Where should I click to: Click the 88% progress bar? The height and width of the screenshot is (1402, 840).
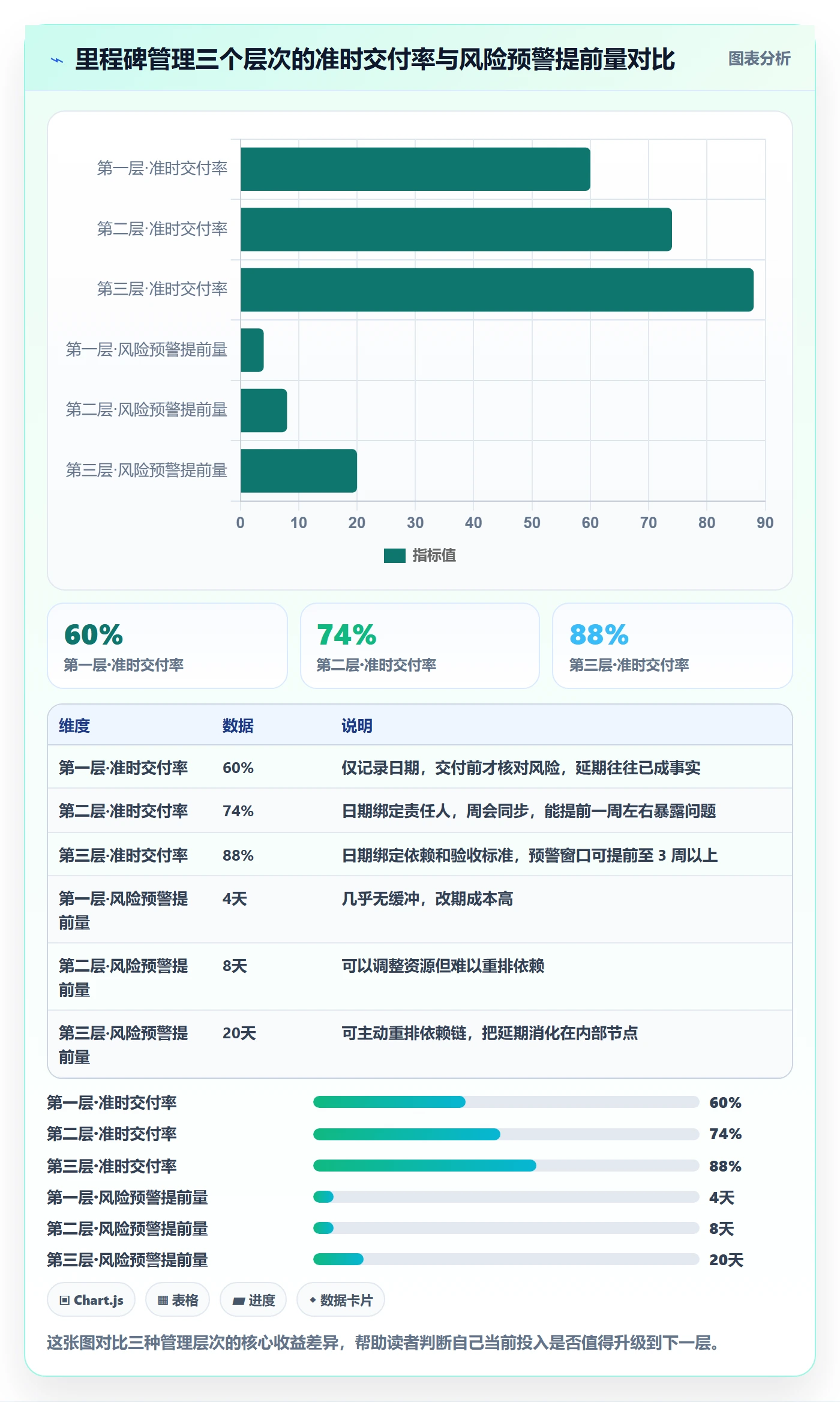point(506,1166)
